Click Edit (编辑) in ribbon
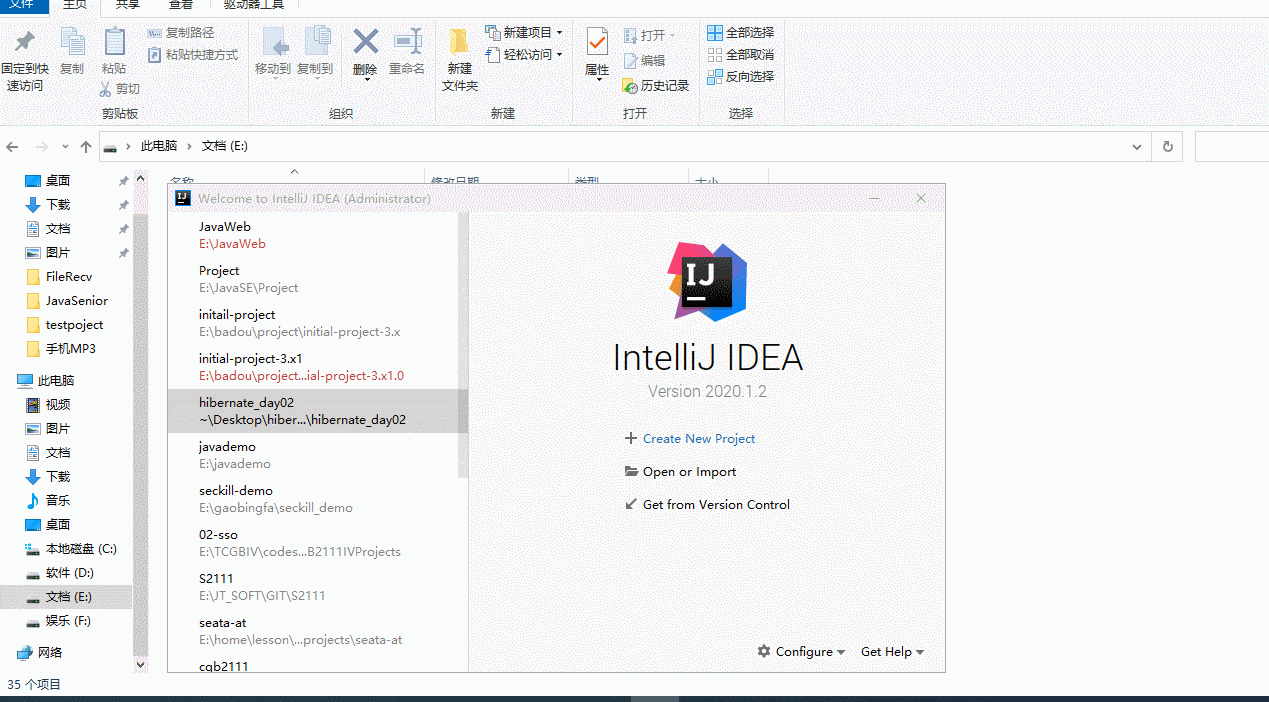The image size is (1269, 702). pyautogui.click(x=644, y=61)
